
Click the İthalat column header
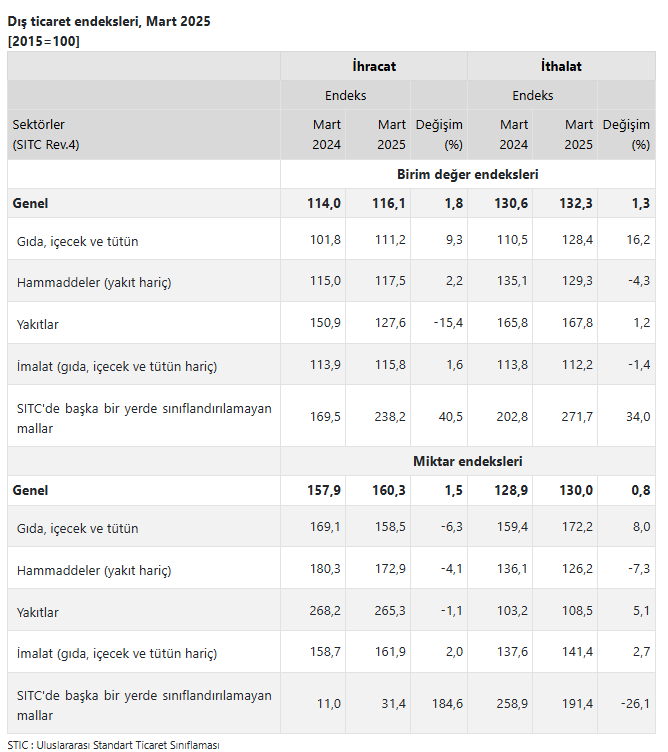click(x=561, y=66)
